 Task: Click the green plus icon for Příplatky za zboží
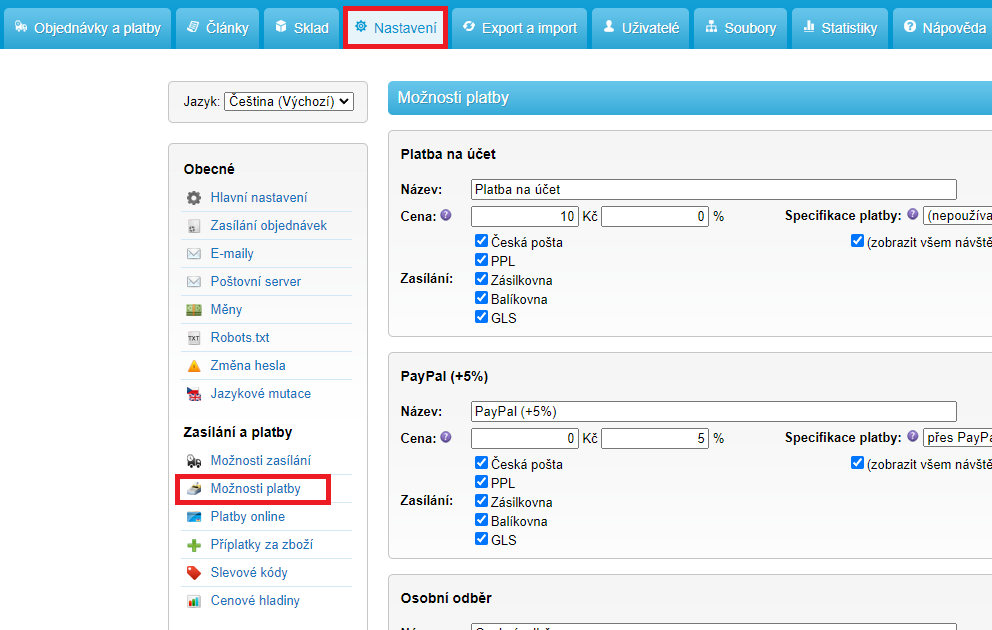click(194, 545)
